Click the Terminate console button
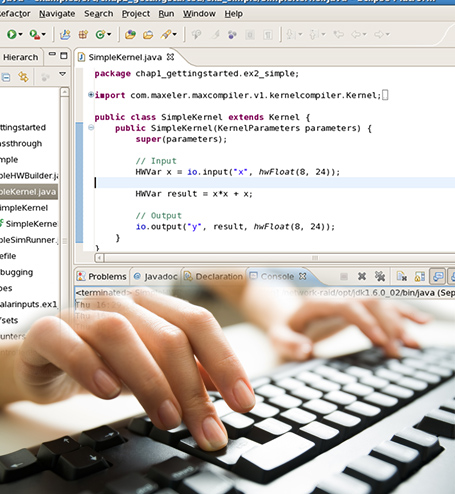 (344, 276)
